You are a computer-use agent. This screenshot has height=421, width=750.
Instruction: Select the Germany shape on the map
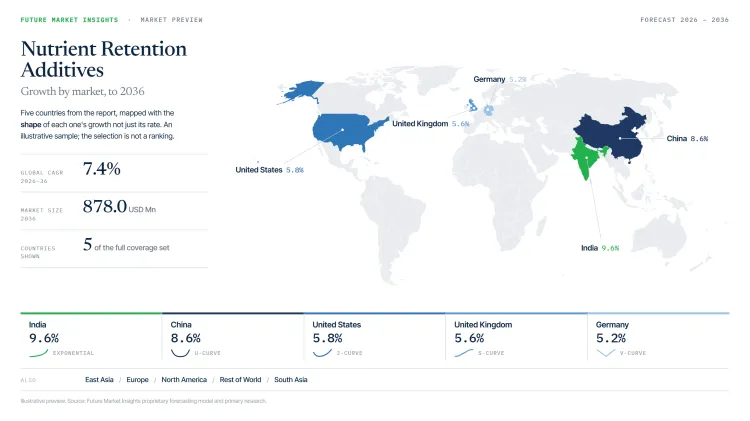click(488, 111)
